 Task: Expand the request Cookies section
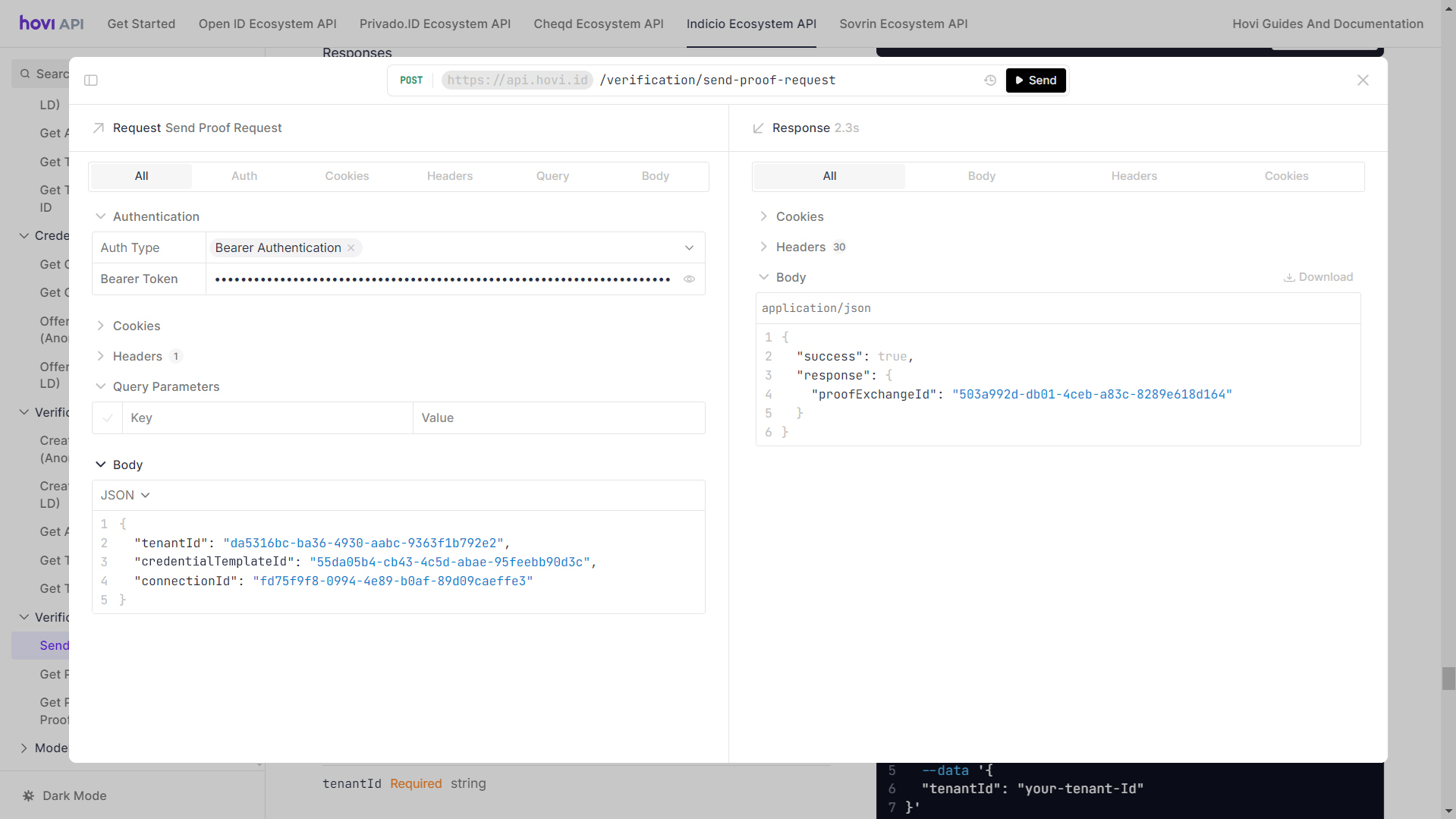pos(137,326)
